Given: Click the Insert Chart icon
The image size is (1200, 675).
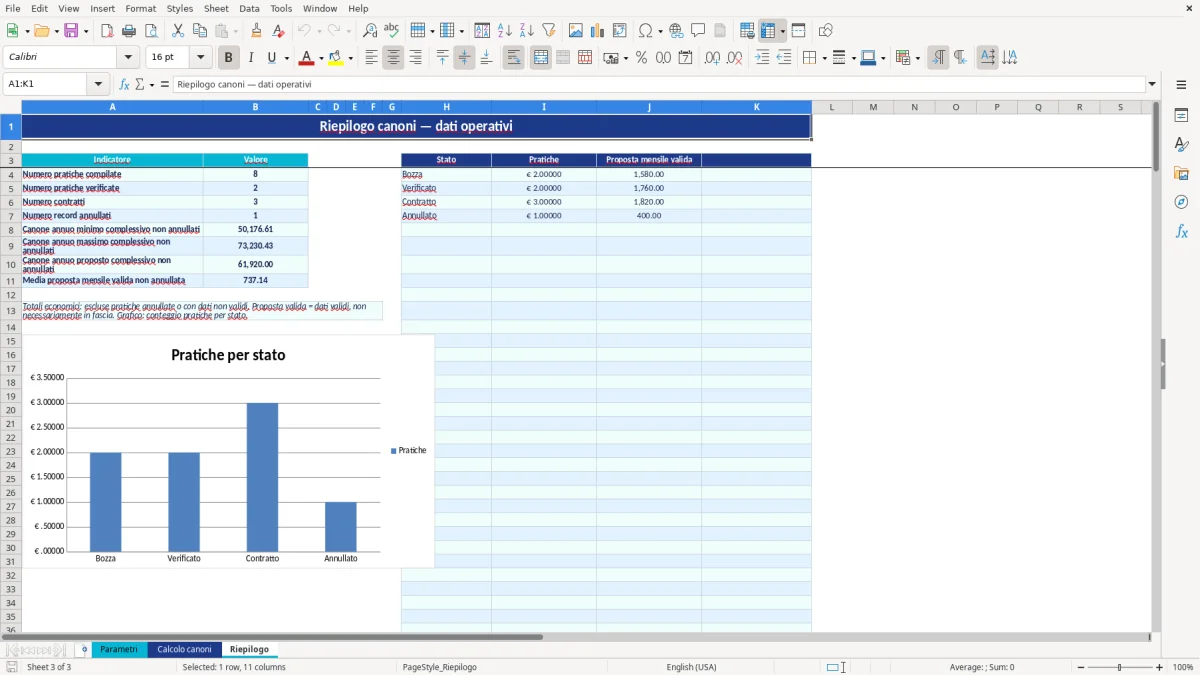Looking at the screenshot, I should tap(598, 31).
